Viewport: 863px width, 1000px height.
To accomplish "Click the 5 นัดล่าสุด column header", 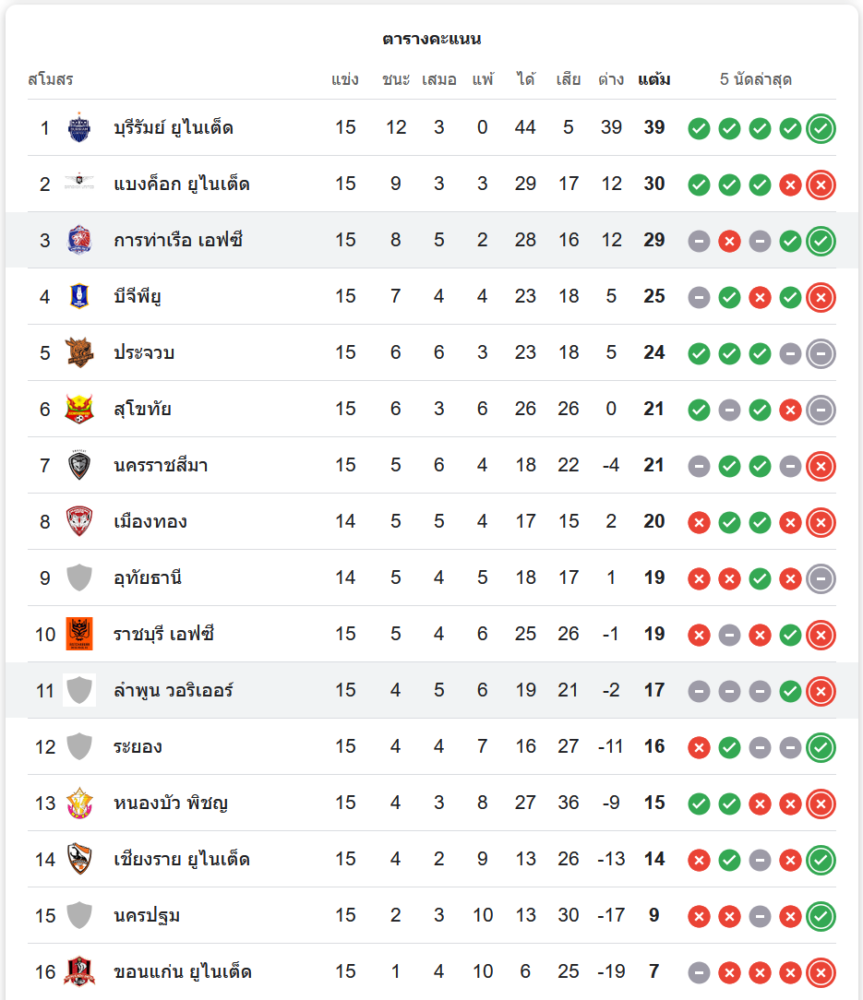I will 756,79.
